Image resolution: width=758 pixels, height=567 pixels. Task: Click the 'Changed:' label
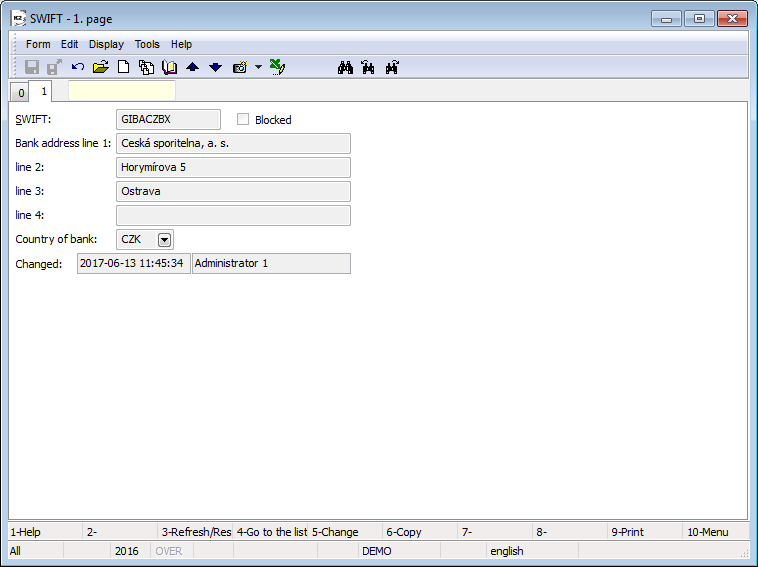[x=39, y=264]
